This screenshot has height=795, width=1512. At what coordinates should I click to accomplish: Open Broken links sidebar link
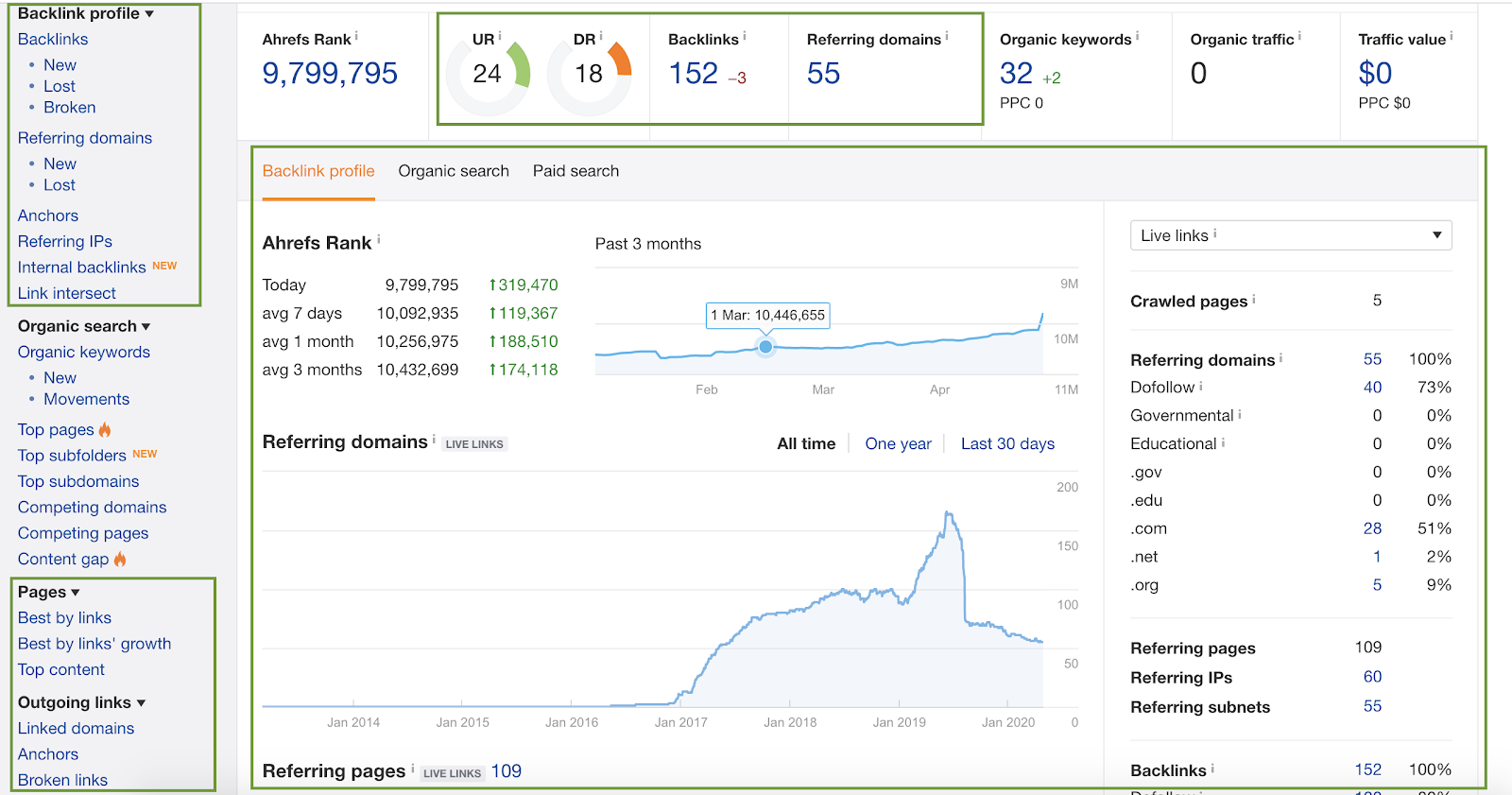[x=62, y=780]
